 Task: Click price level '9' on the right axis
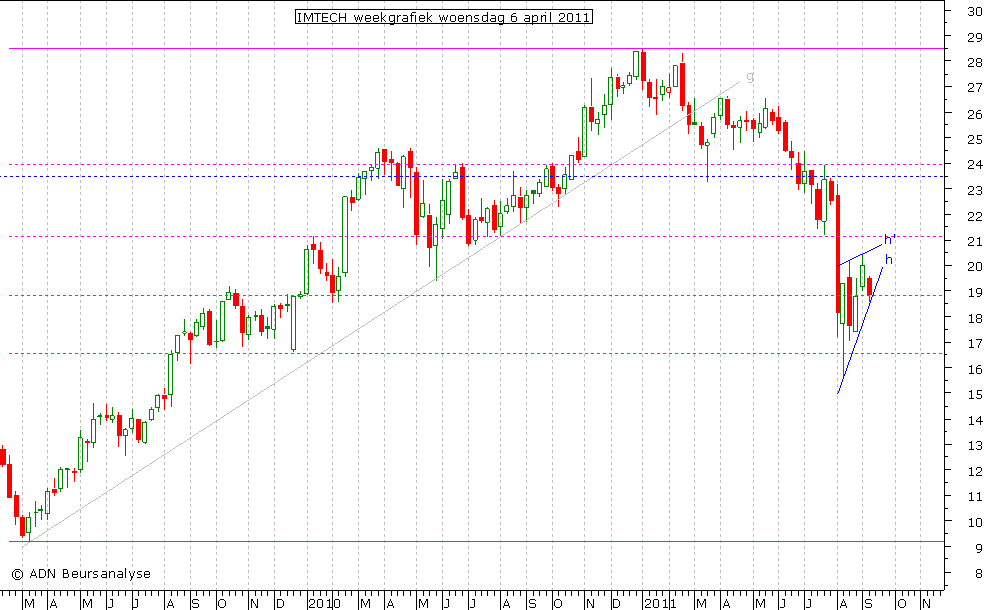(978, 548)
